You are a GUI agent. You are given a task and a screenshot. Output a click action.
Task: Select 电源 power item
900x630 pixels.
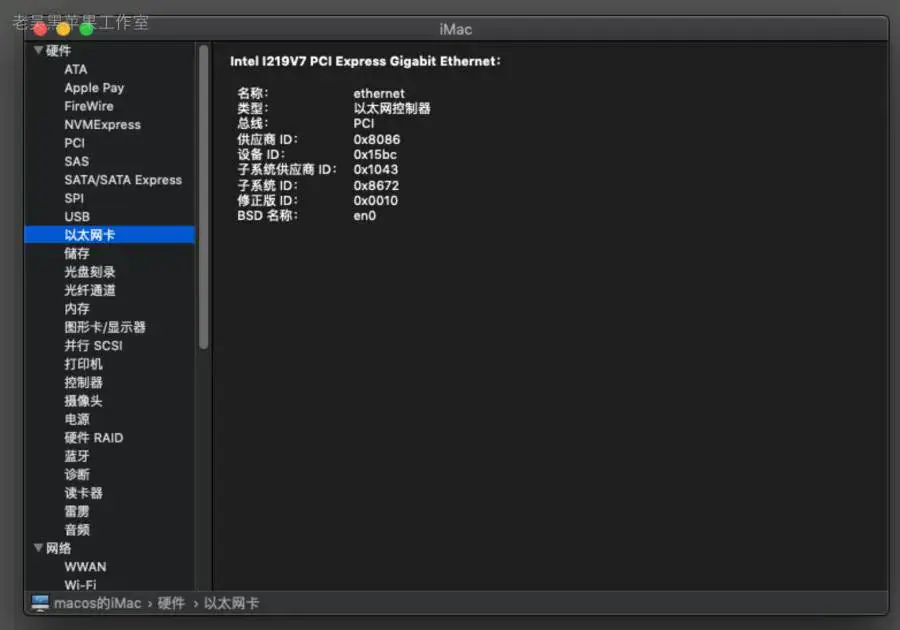coord(77,419)
